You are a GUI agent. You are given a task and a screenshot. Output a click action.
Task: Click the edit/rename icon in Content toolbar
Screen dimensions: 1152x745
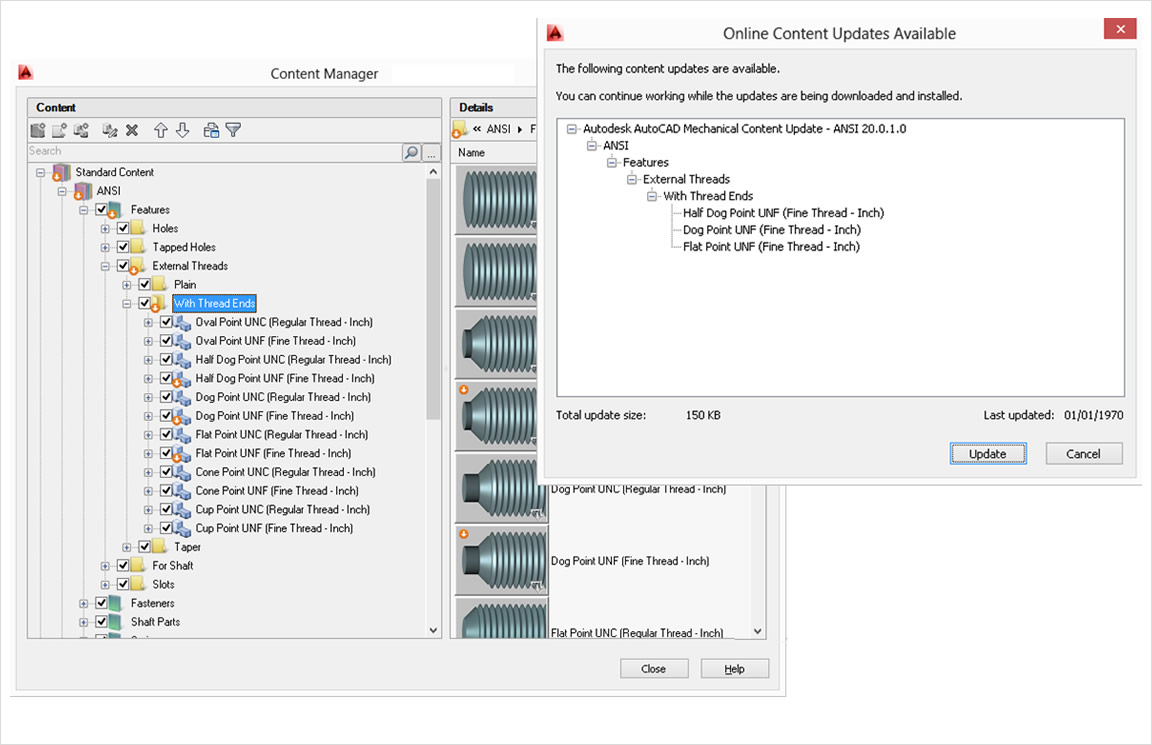point(110,131)
